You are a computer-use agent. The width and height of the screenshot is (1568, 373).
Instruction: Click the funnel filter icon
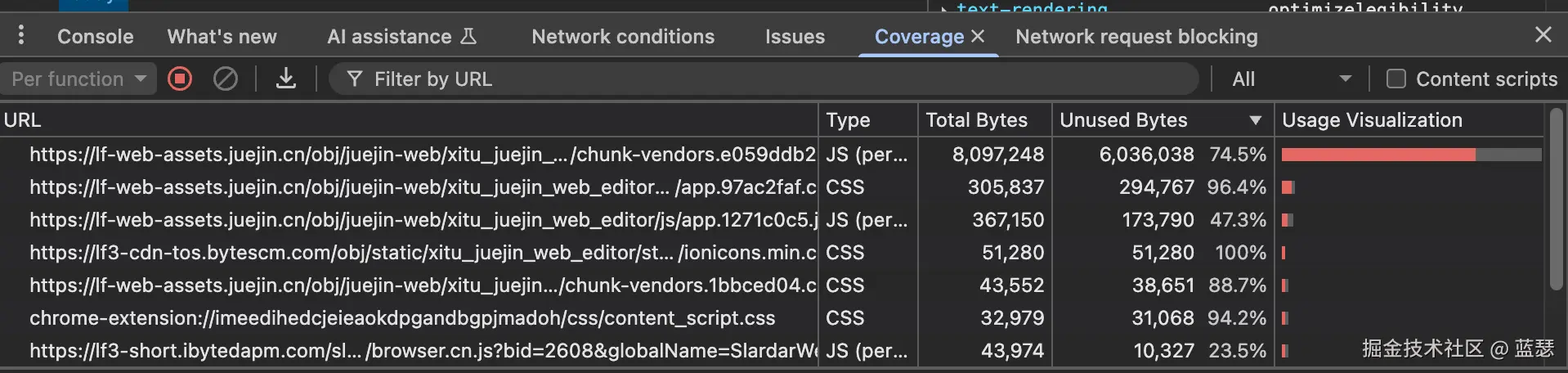354,79
